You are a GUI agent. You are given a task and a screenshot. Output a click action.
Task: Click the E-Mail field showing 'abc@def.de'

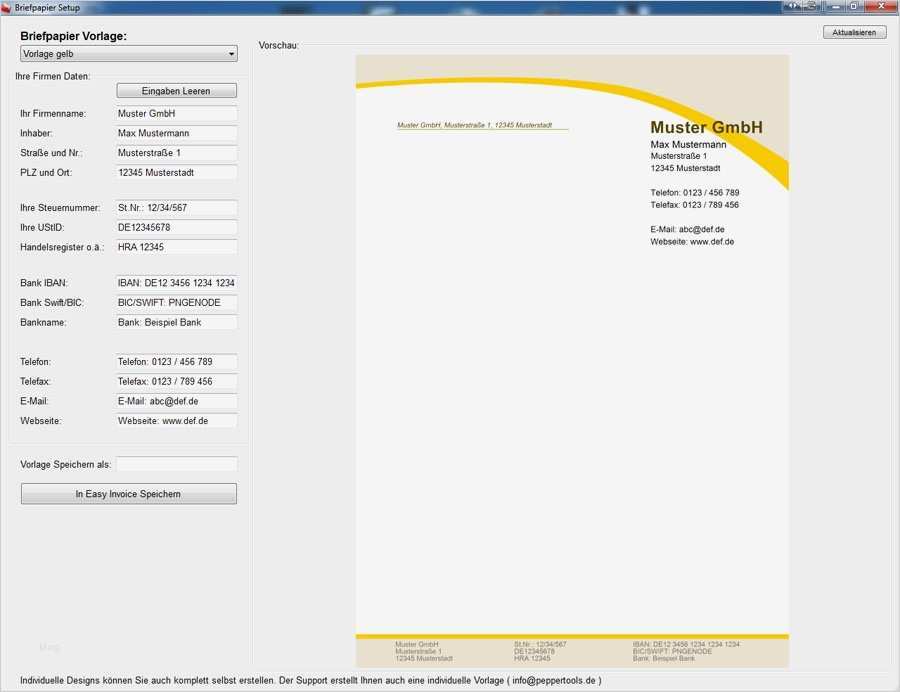click(176, 401)
